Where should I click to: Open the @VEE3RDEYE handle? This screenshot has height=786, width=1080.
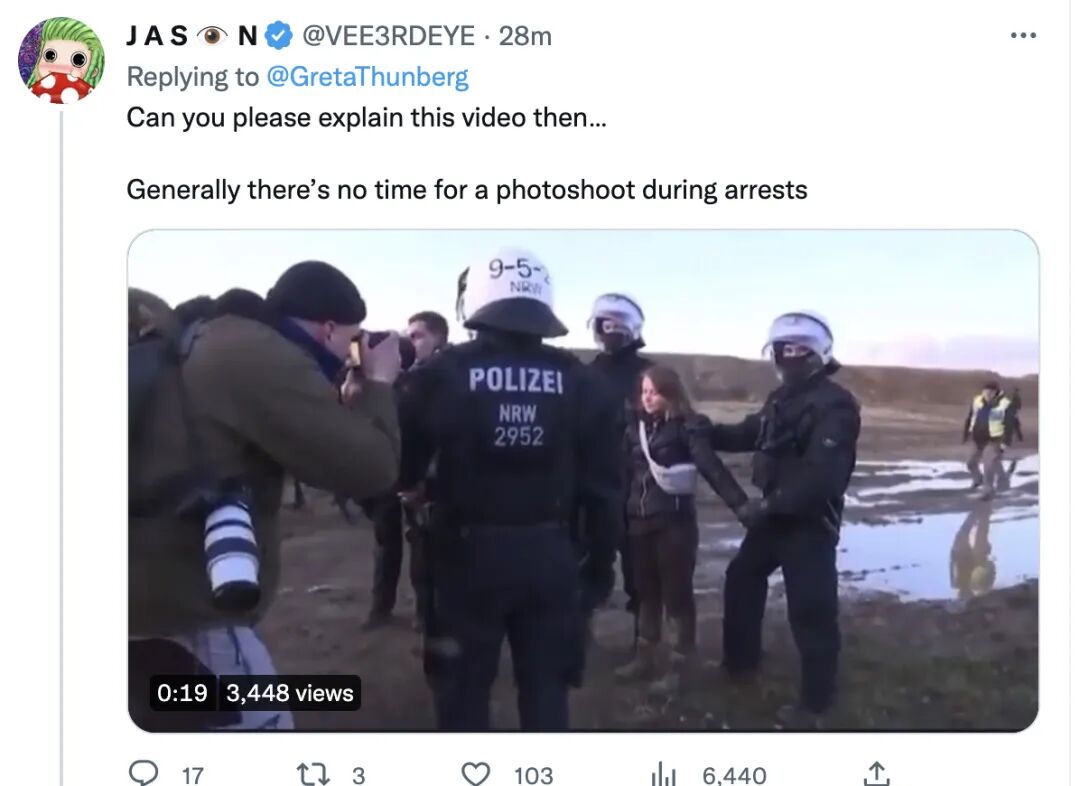click(388, 36)
